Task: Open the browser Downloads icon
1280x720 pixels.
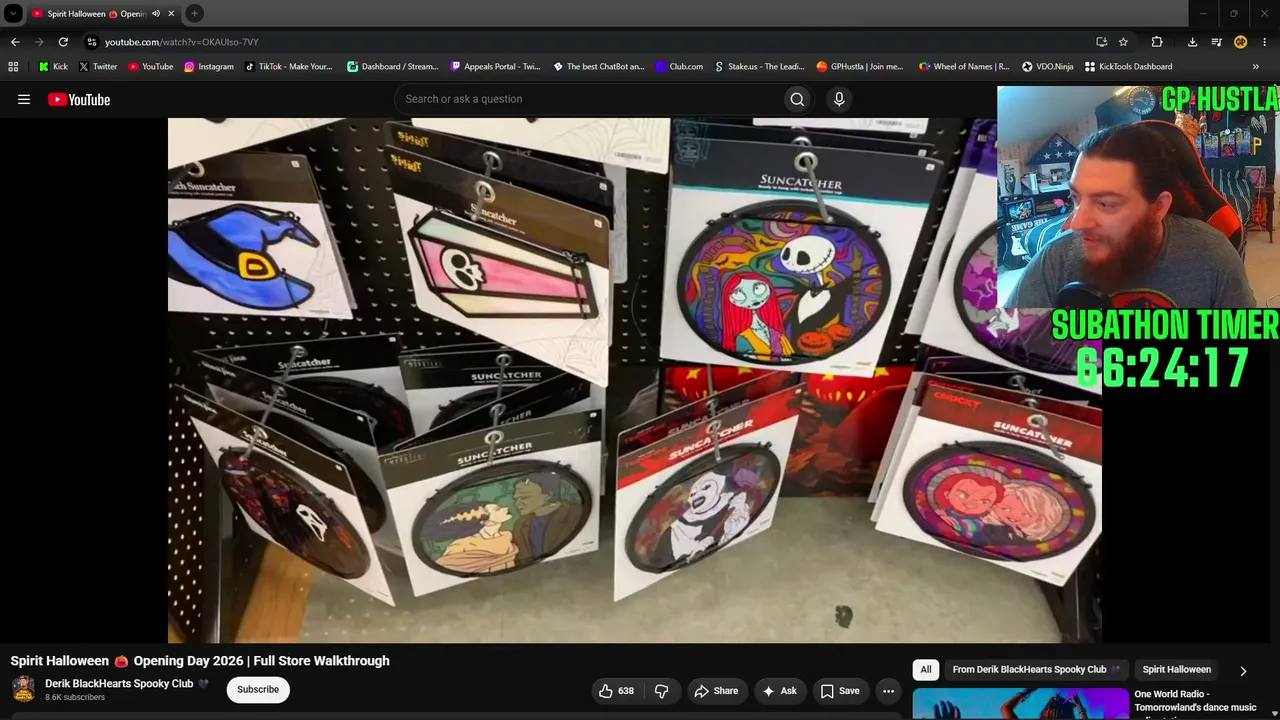Action: pos(1192,42)
